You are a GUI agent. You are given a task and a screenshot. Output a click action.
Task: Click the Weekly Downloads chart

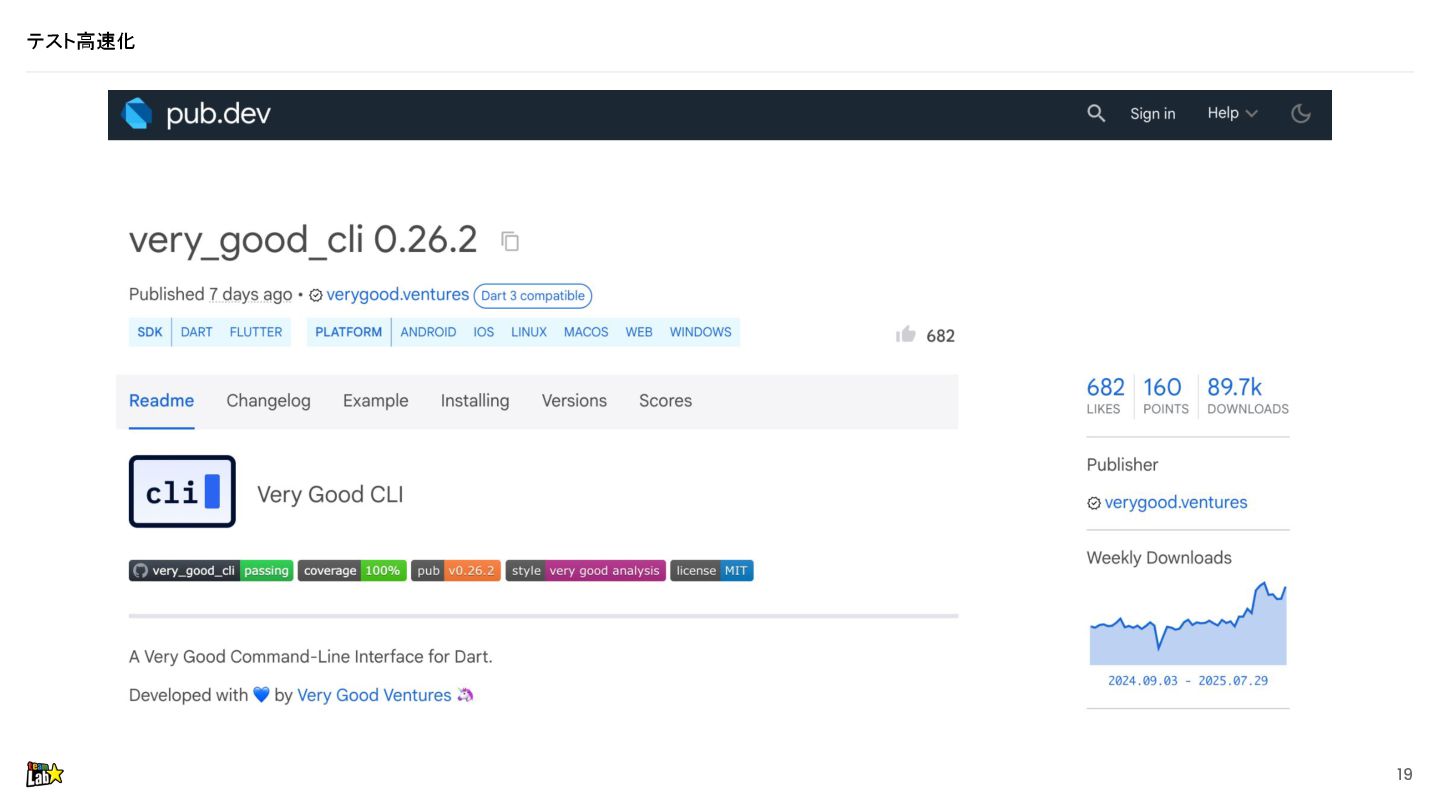pos(1188,623)
